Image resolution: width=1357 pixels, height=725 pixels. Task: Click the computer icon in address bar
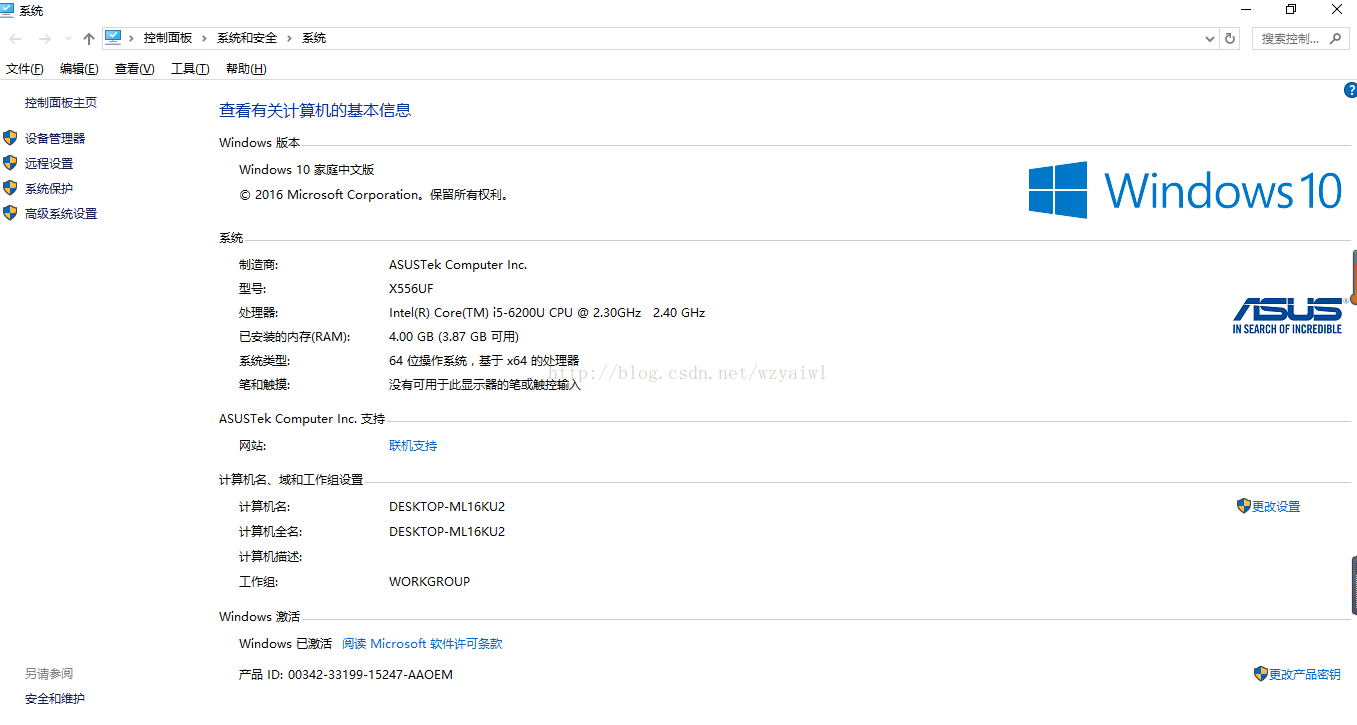tap(113, 38)
